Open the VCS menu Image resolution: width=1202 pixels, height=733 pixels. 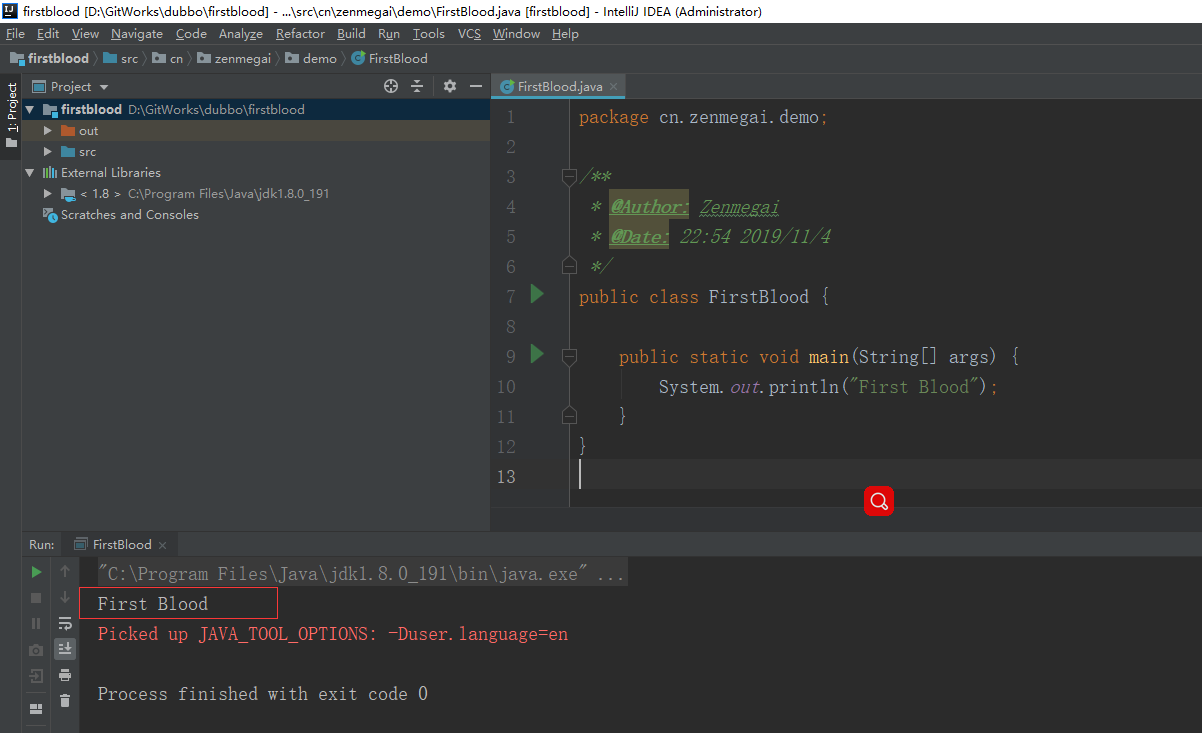click(x=469, y=33)
